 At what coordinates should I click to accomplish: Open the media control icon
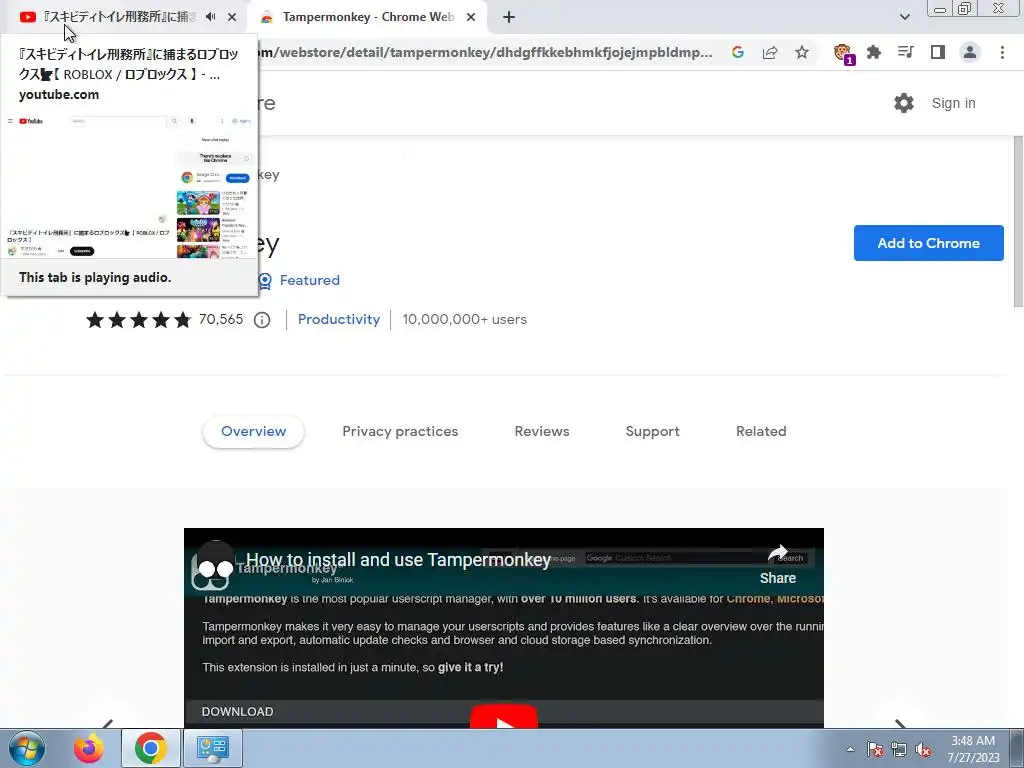[906, 52]
